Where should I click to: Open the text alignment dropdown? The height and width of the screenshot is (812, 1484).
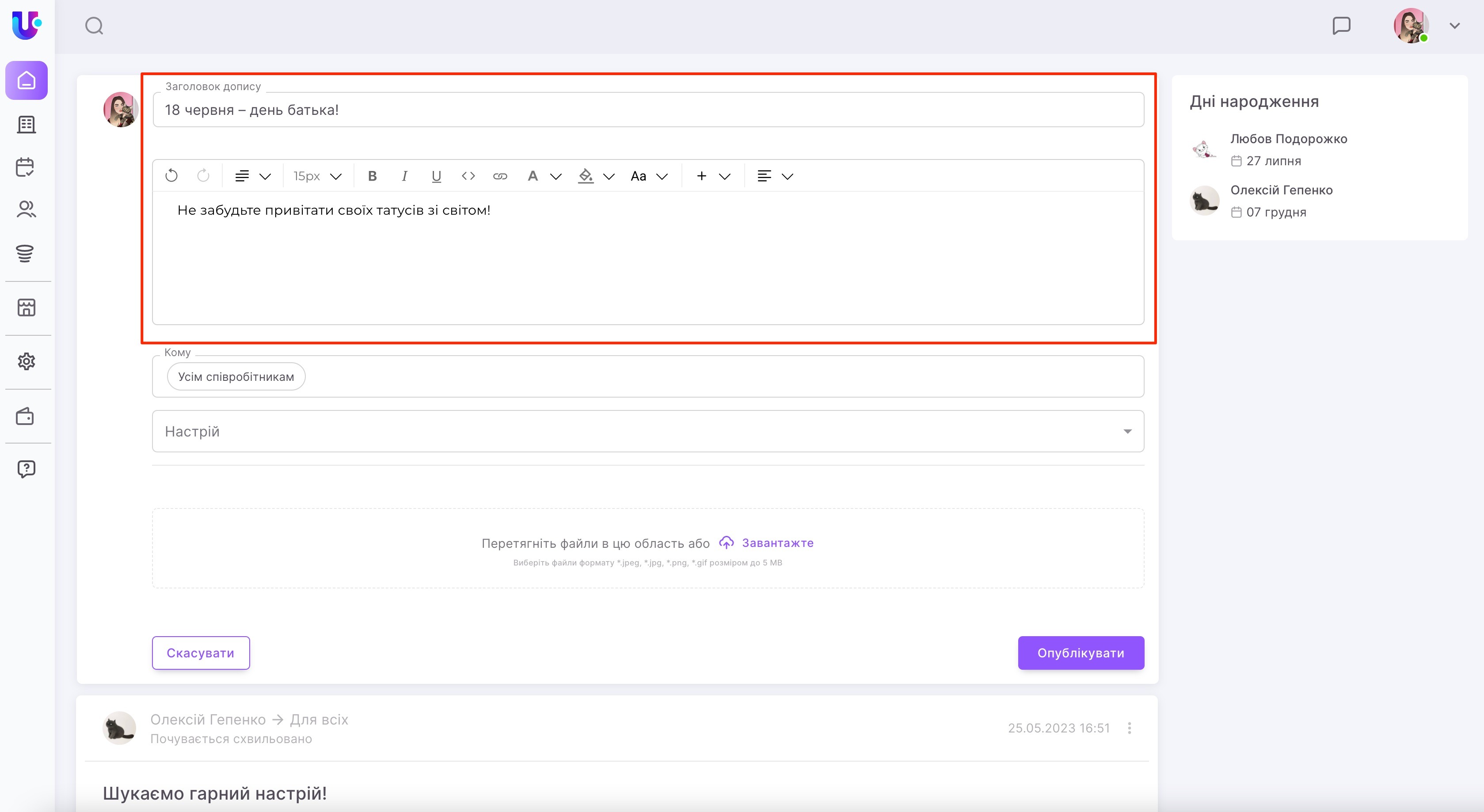774,176
